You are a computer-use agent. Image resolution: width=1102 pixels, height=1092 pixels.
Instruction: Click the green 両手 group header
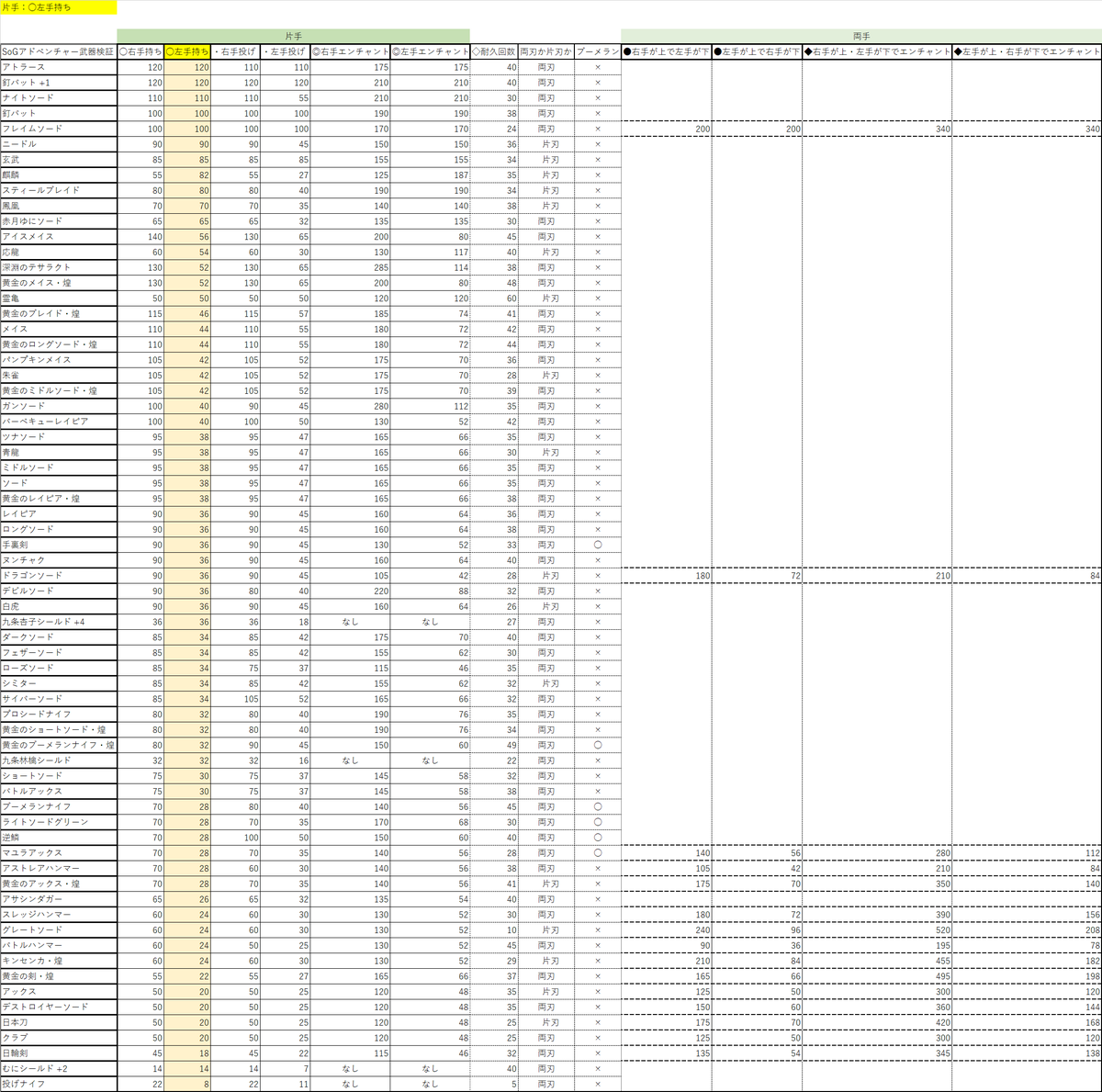click(x=861, y=36)
